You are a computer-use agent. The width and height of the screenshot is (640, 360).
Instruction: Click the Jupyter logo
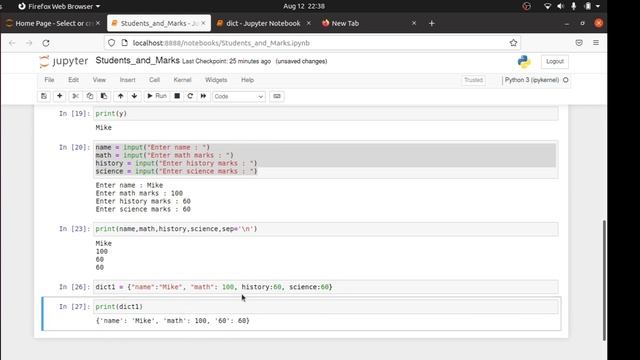click(x=64, y=61)
